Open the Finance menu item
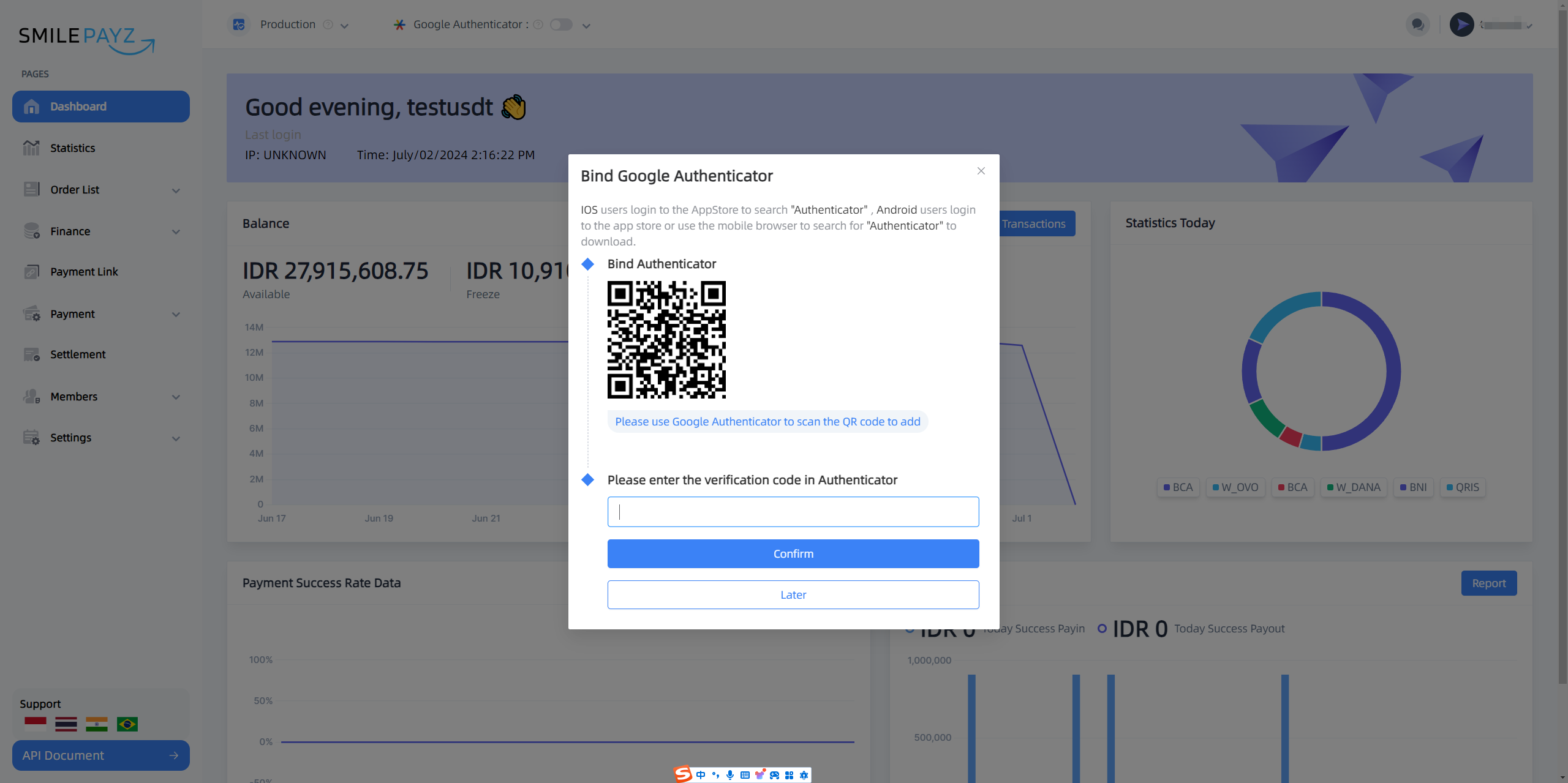 [x=101, y=231]
